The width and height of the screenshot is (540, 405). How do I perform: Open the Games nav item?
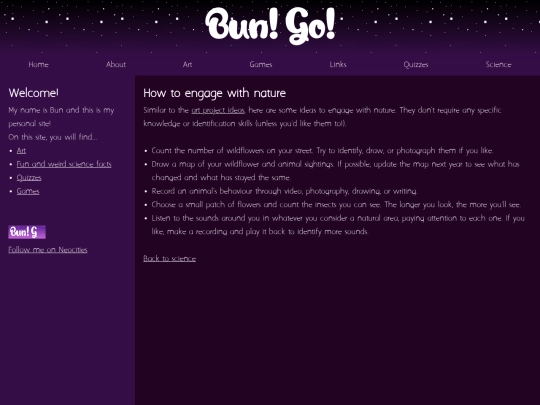pos(261,64)
